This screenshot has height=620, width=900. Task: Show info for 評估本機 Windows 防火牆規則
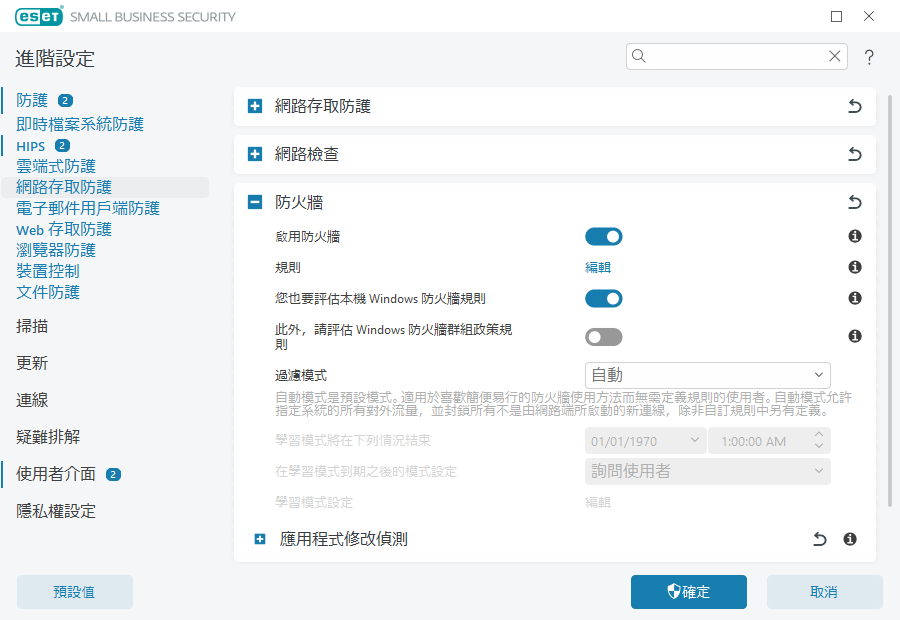[855, 298]
